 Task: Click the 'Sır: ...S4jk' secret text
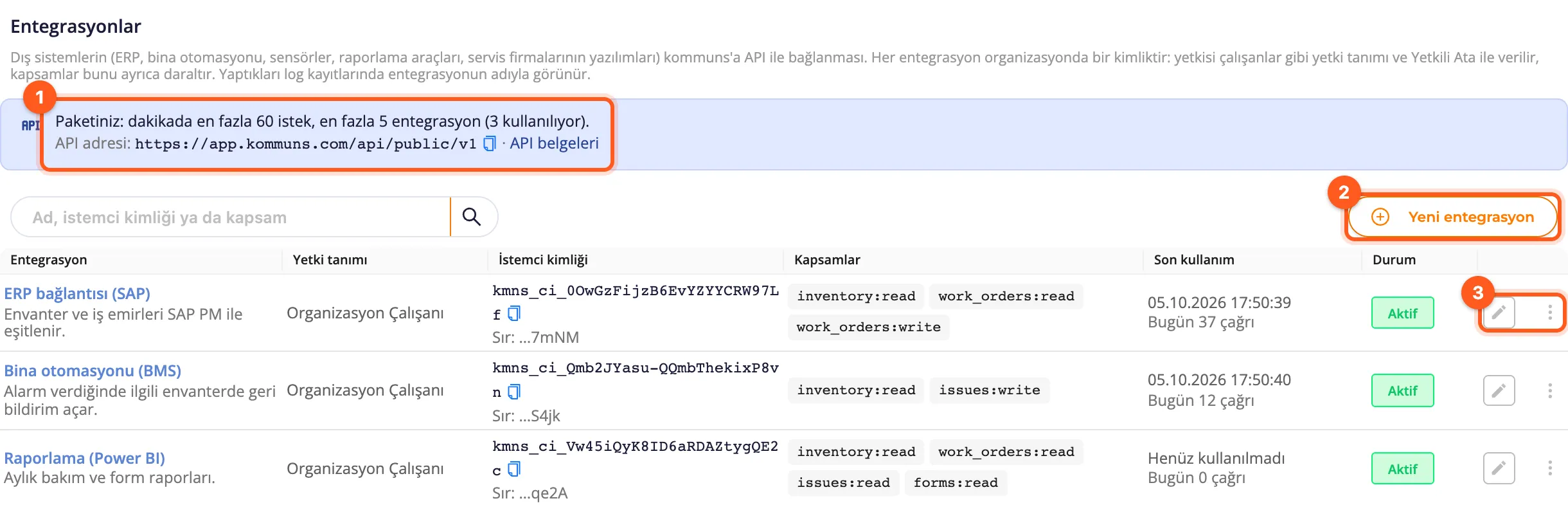click(x=526, y=416)
